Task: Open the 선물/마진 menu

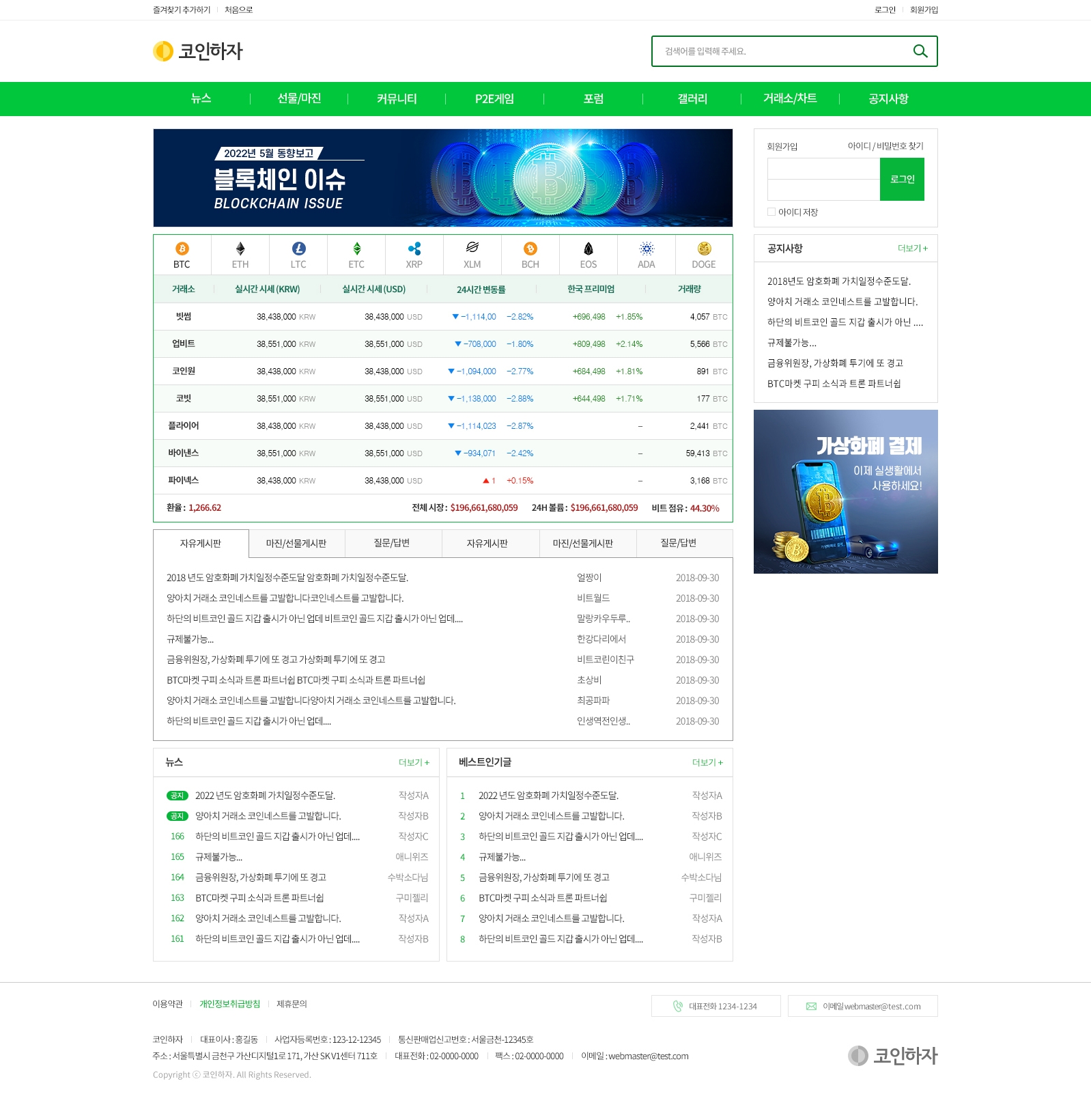Action: [299, 99]
